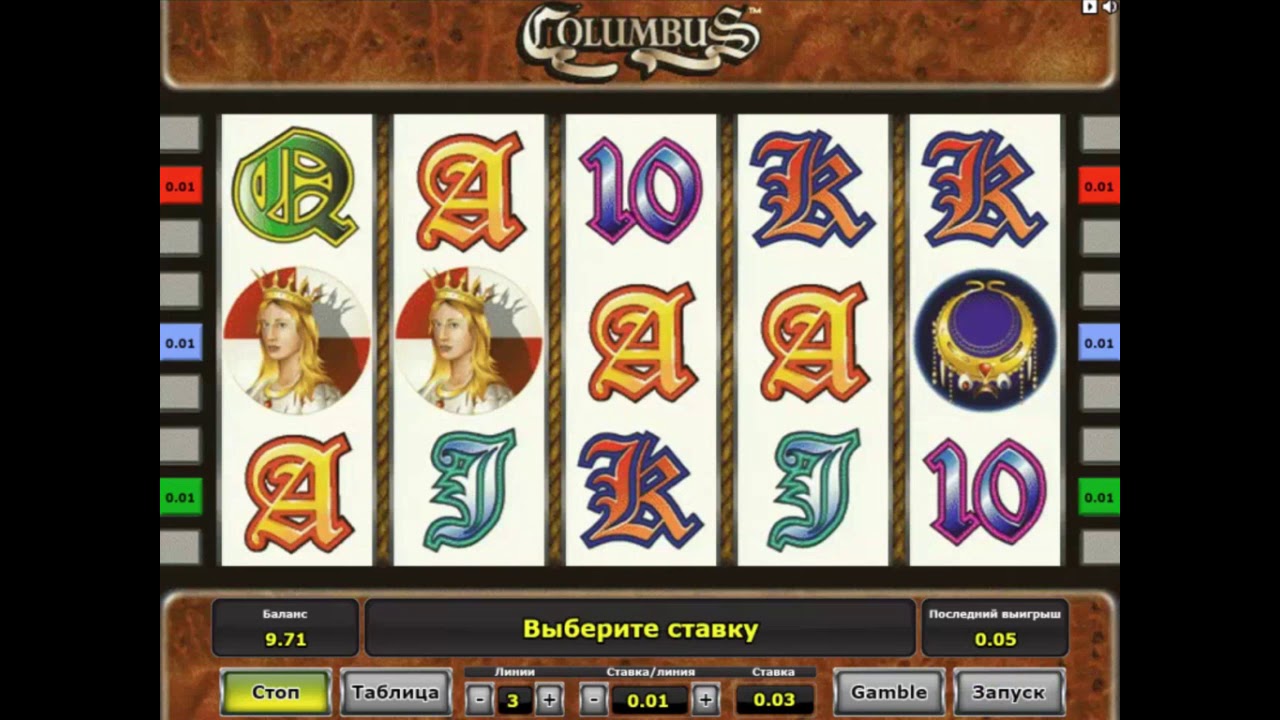1280x720 pixels.
Task: Select the blue 0.01 line marker on the left
Action: pos(181,343)
